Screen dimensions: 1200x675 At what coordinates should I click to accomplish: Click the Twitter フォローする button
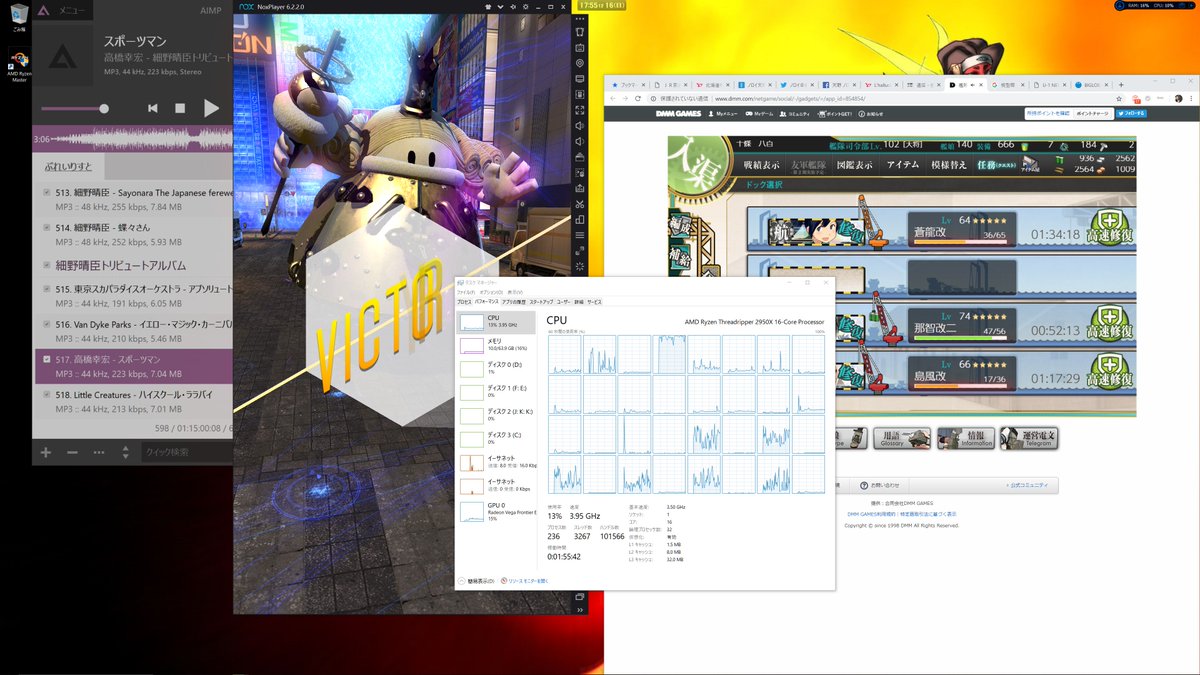click(1132, 114)
